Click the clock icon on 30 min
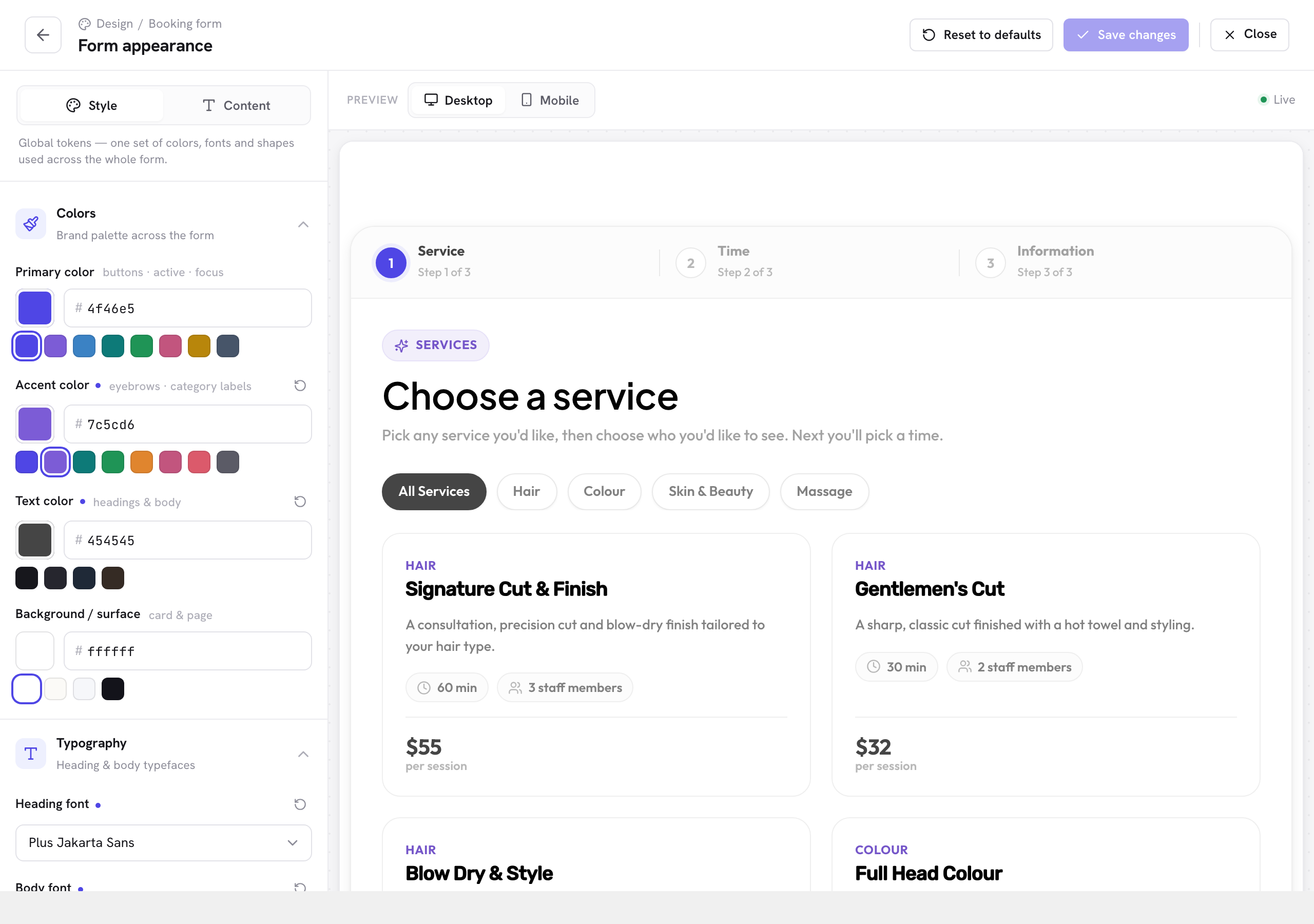This screenshot has height=924, width=1314. (x=873, y=667)
